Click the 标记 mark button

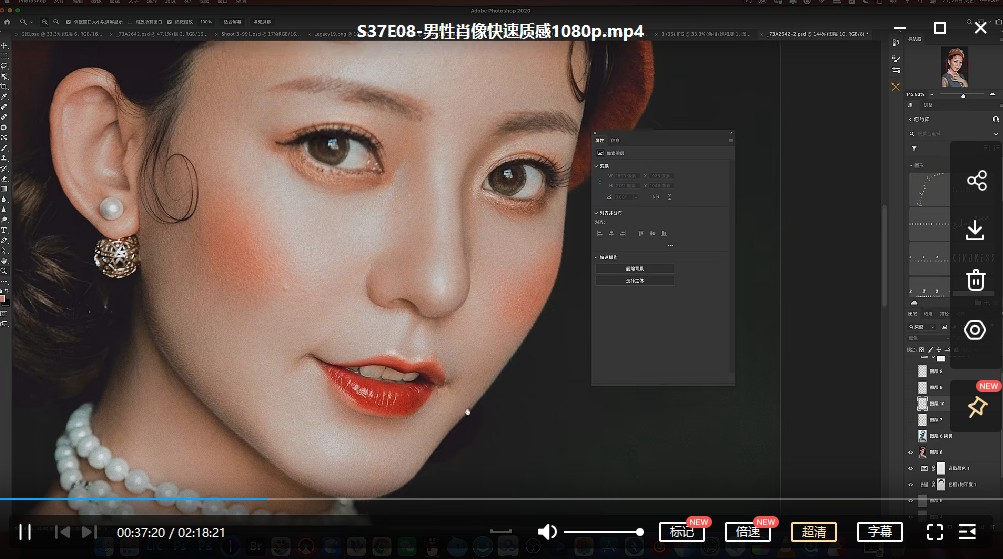(x=682, y=532)
